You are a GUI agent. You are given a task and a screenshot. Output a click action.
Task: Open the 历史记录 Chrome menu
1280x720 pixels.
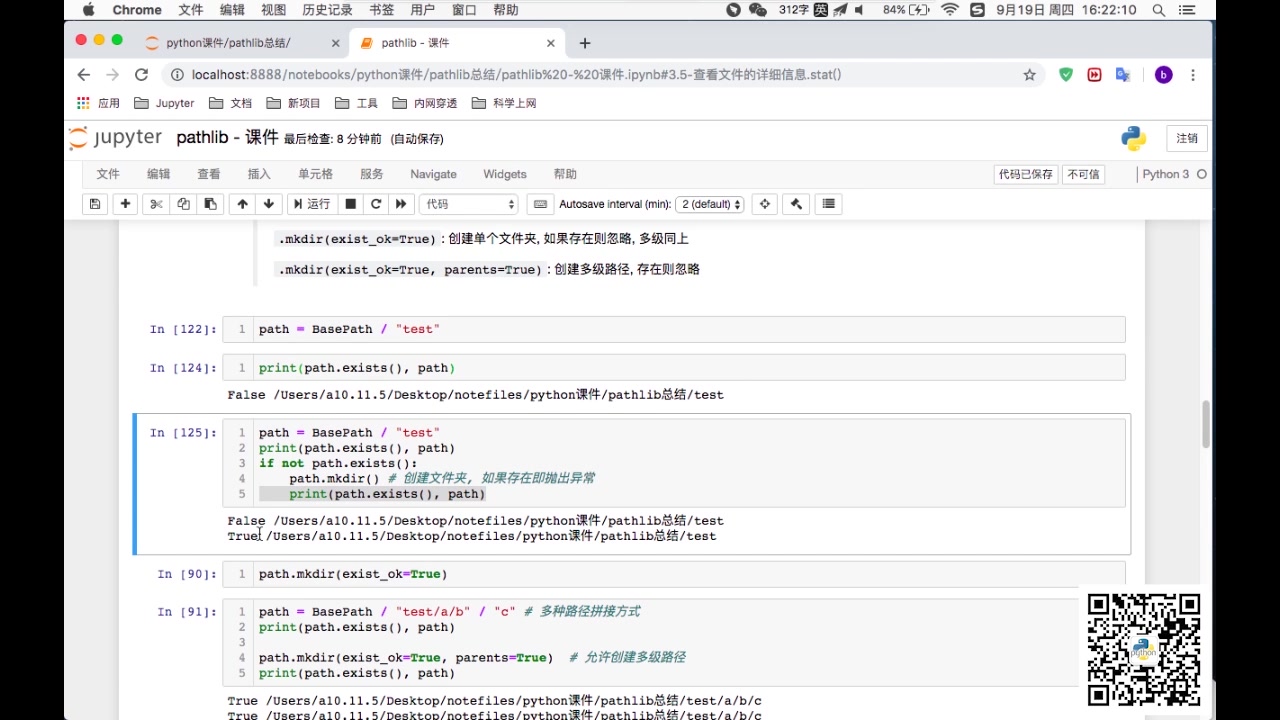(x=327, y=10)
